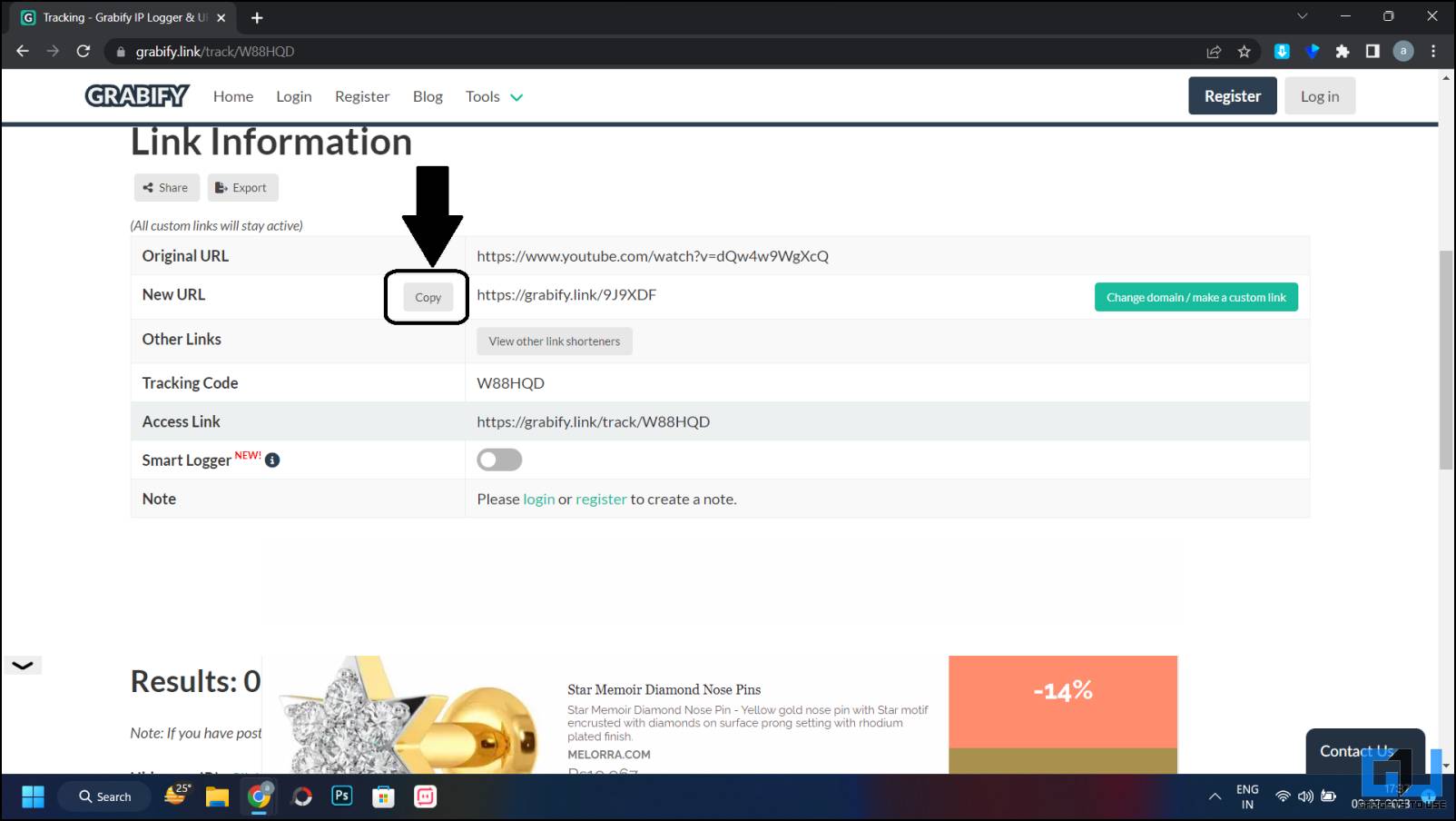Click the Share button
Viewport: 1456px width, 821px height.
coord(166,187)
